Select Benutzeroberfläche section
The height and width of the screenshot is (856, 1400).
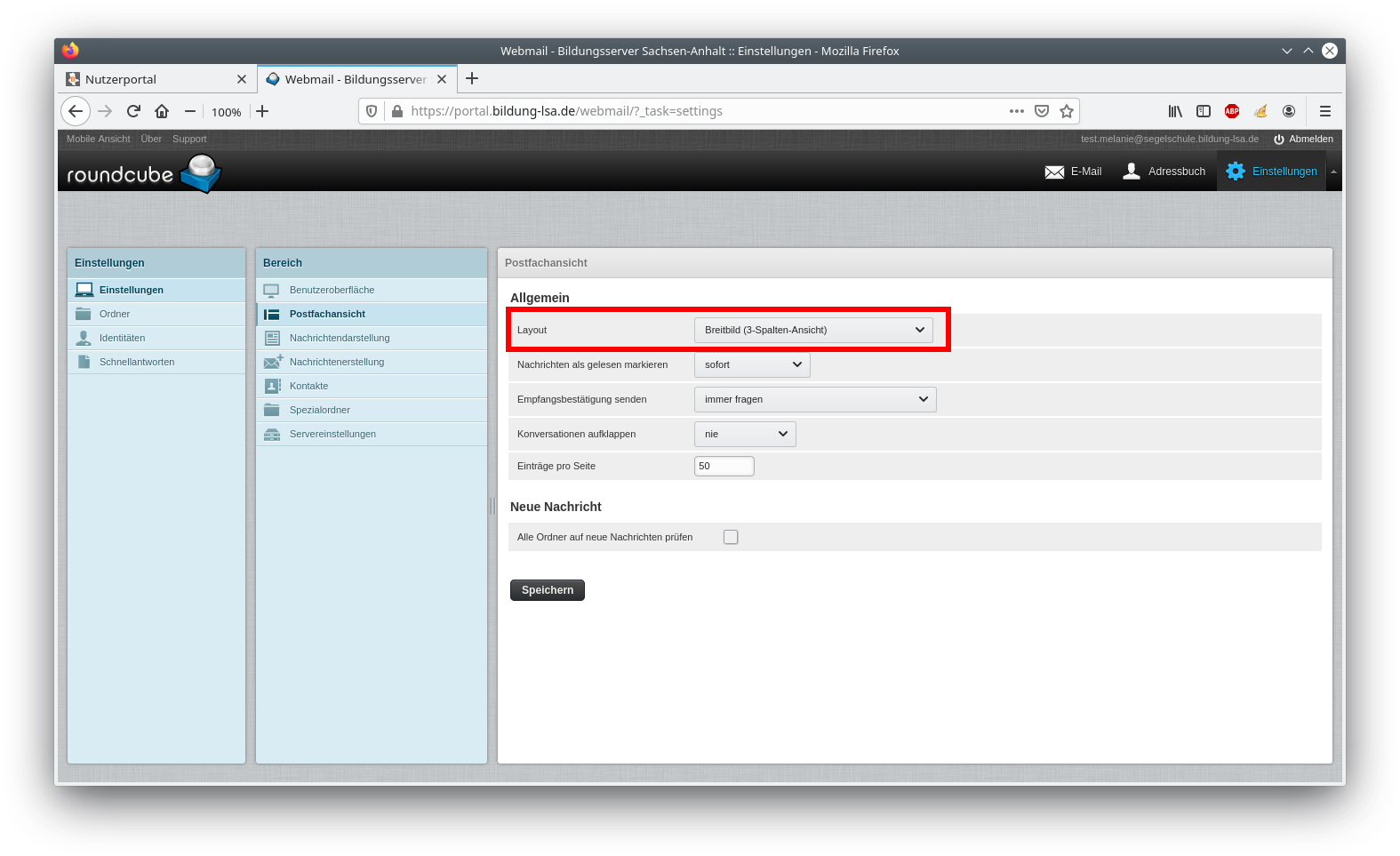[x=372, y=290]
